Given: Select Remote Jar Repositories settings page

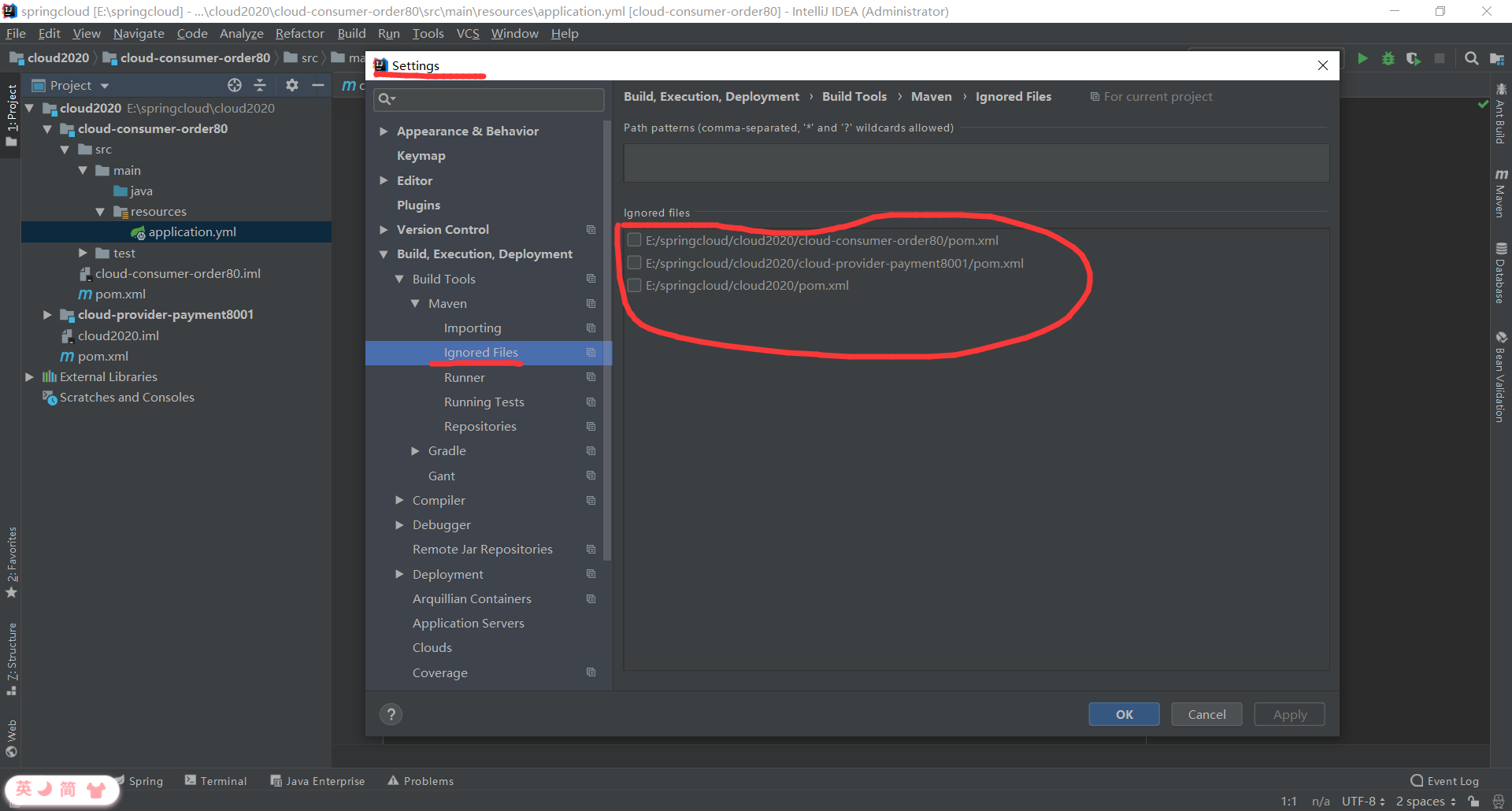Looking at the screenshot, I should click(483, 550).
